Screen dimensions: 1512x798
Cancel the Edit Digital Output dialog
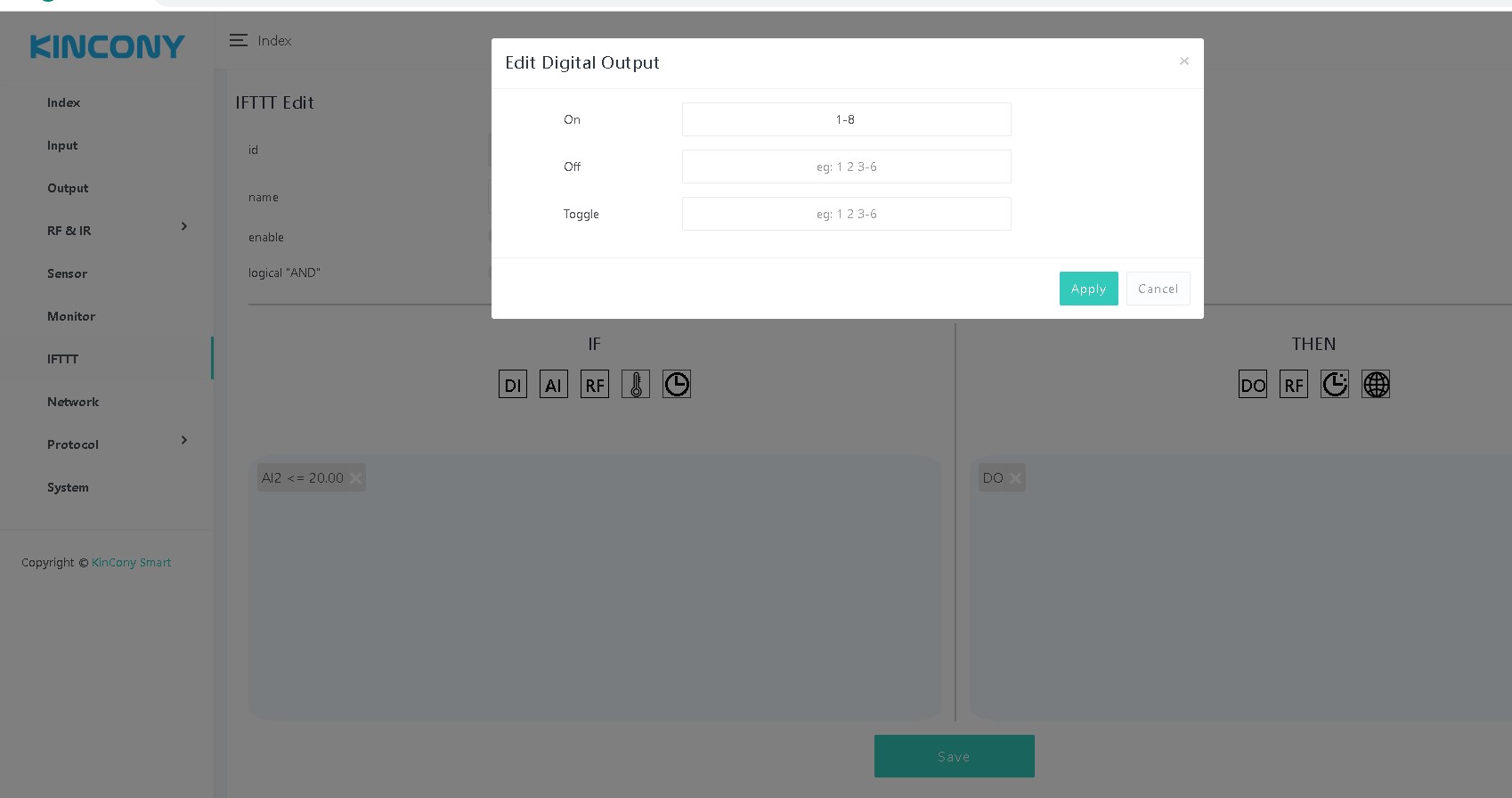(1158, 289)
